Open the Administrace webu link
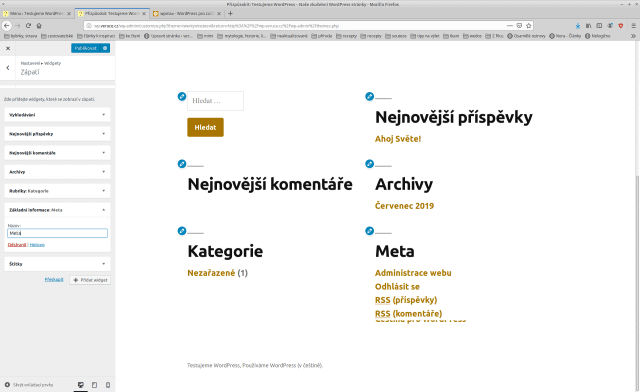The image size is (640, 392). pos(413,273)
